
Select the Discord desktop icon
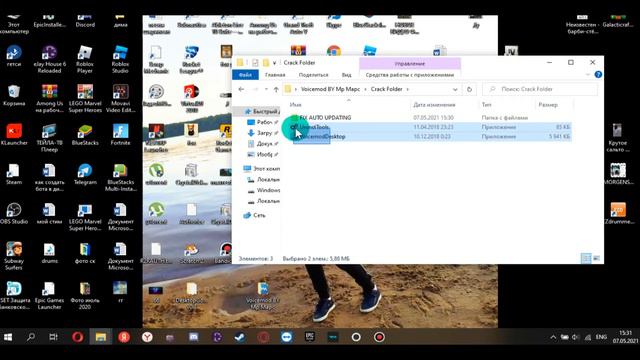85,21
